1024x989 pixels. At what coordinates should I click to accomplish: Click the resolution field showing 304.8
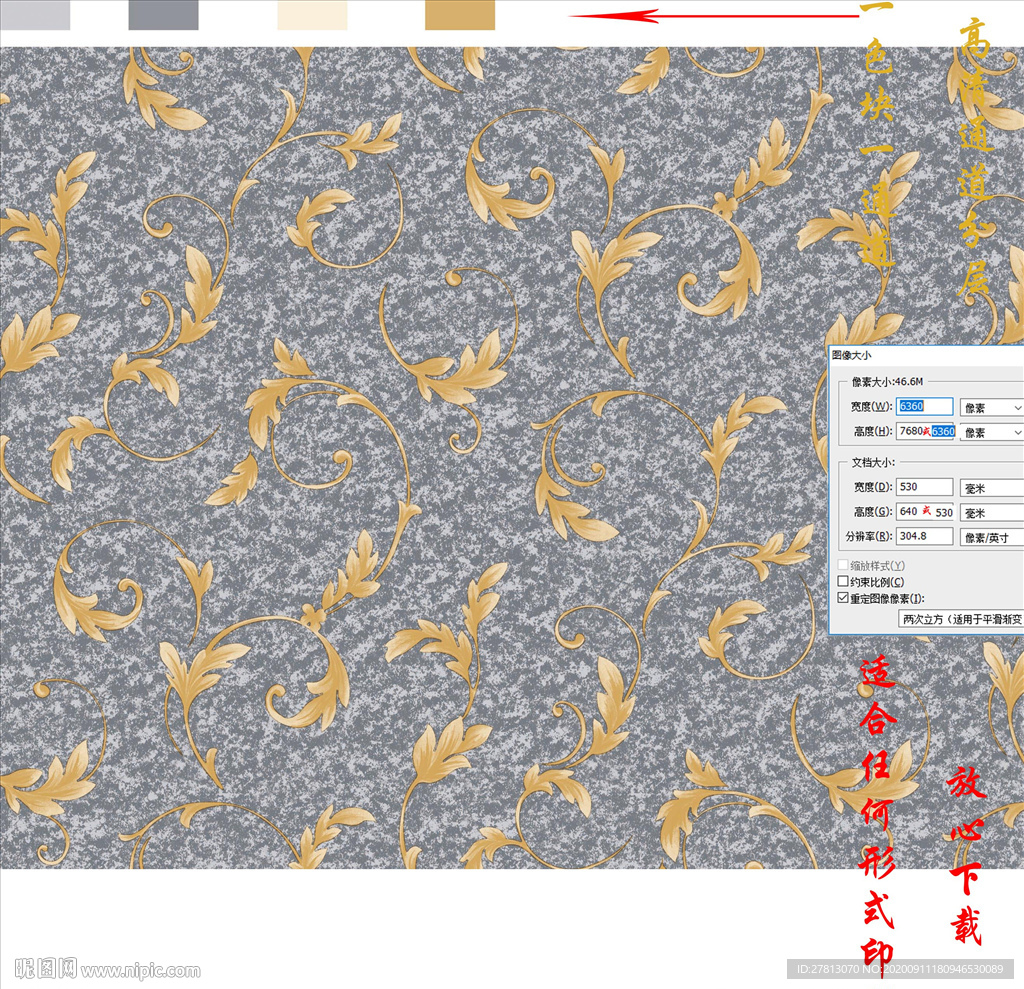pyautogui.click(x=924, y=536)
